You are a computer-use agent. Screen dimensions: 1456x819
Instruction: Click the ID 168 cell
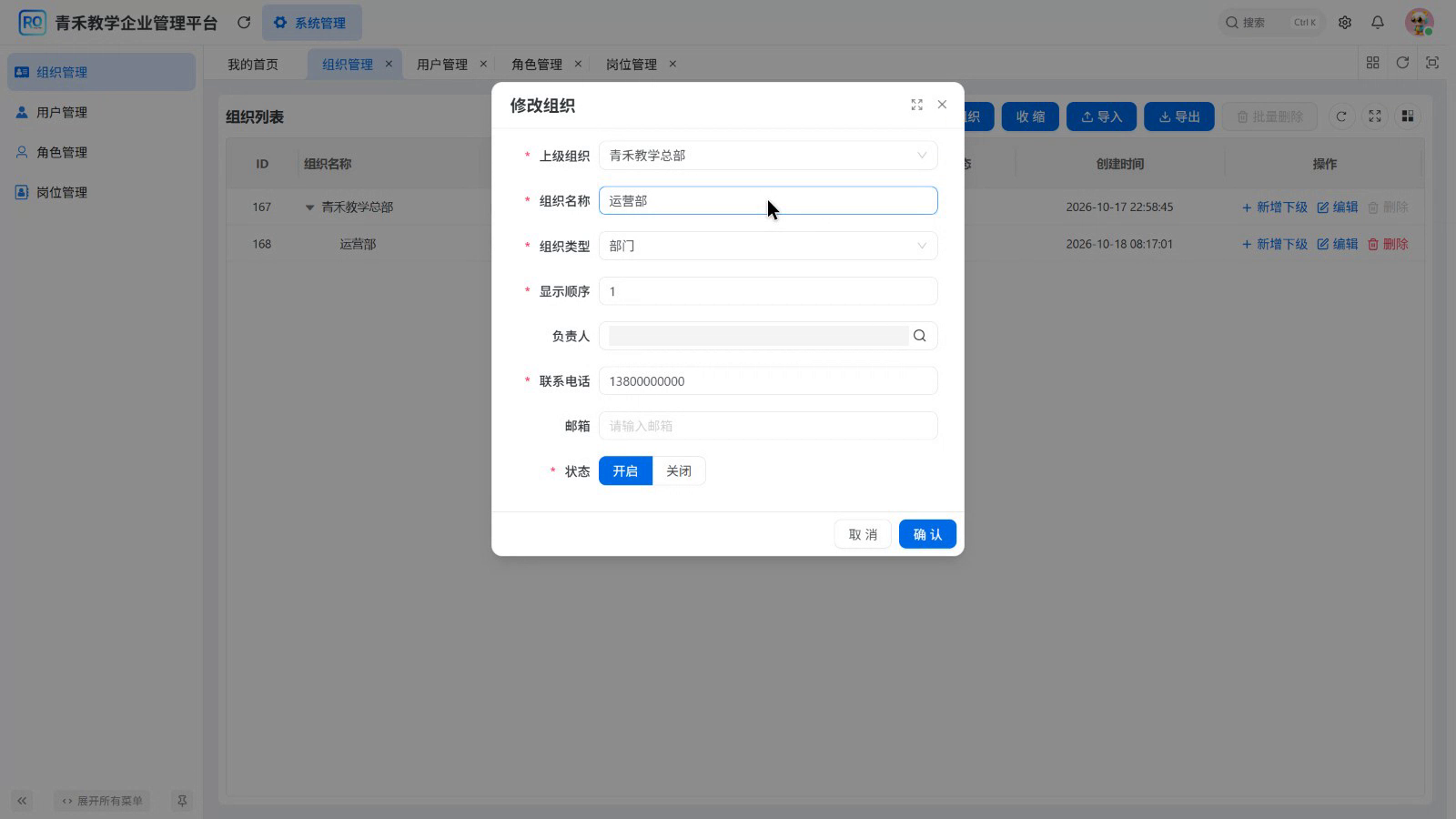click(x=262, y=244)
